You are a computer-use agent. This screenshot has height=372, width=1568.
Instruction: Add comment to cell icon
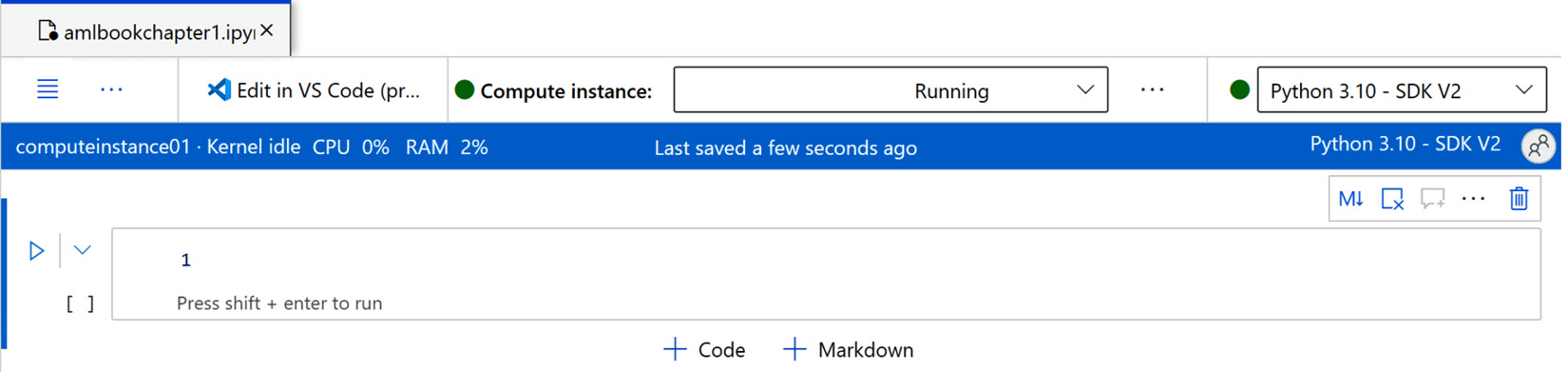point(1432,199)
